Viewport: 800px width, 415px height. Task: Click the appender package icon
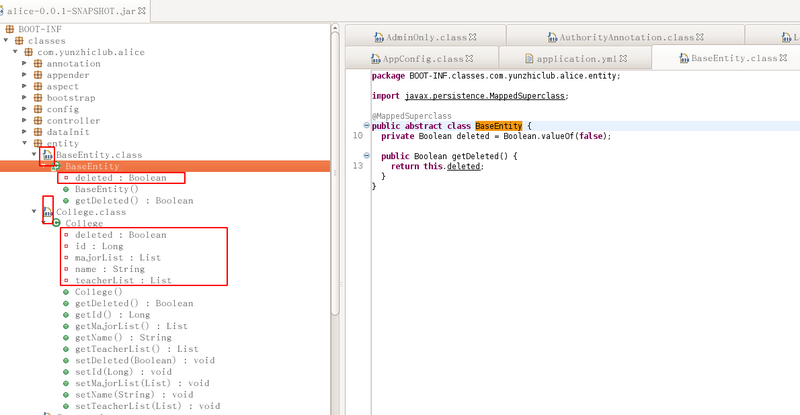click(x=38, y=75)
